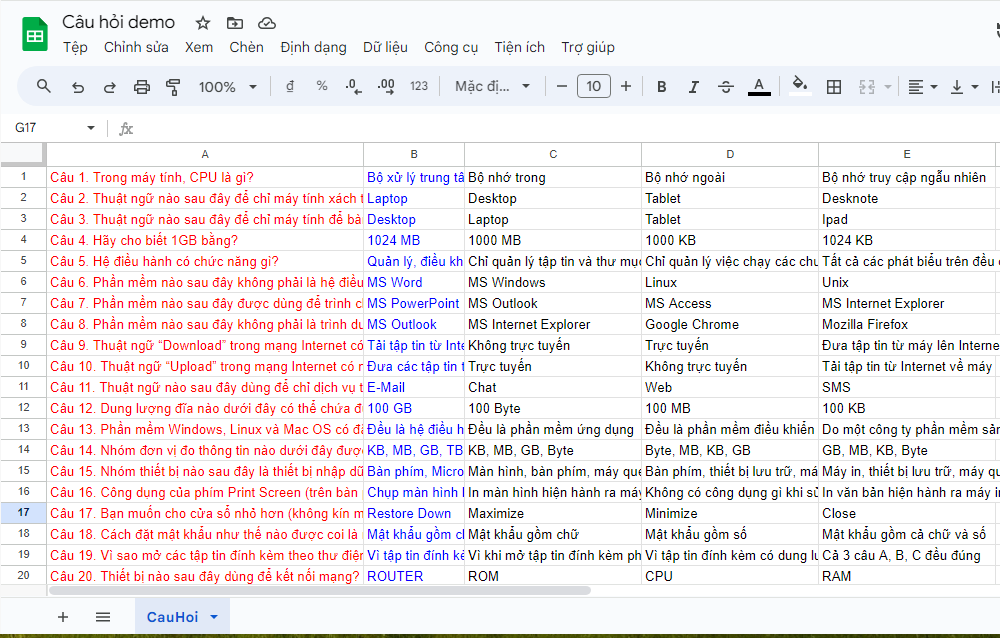1000x638 pixels.
Task: Increase font size with plus button
Action: pyautogui.click(x=626, y=86)
